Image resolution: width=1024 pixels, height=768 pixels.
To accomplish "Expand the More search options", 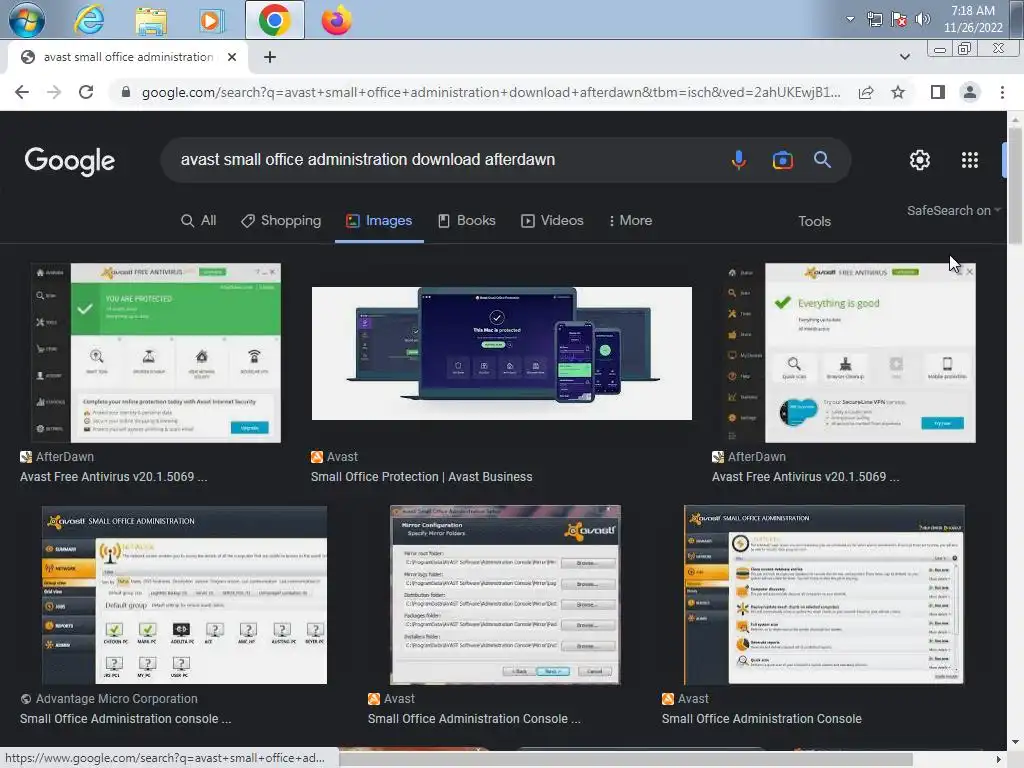I will [630, 221].
